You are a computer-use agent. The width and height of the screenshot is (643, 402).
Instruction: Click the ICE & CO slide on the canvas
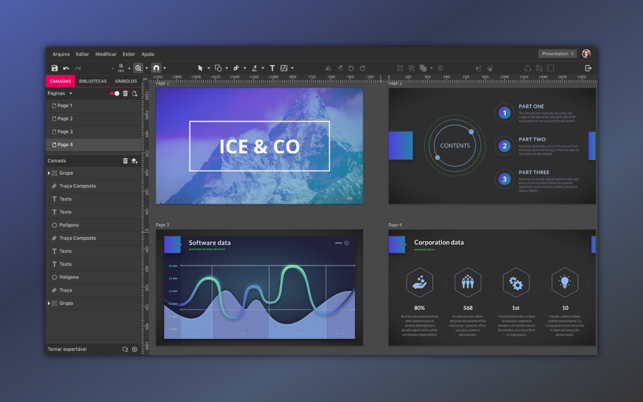[x=259, y=146]
